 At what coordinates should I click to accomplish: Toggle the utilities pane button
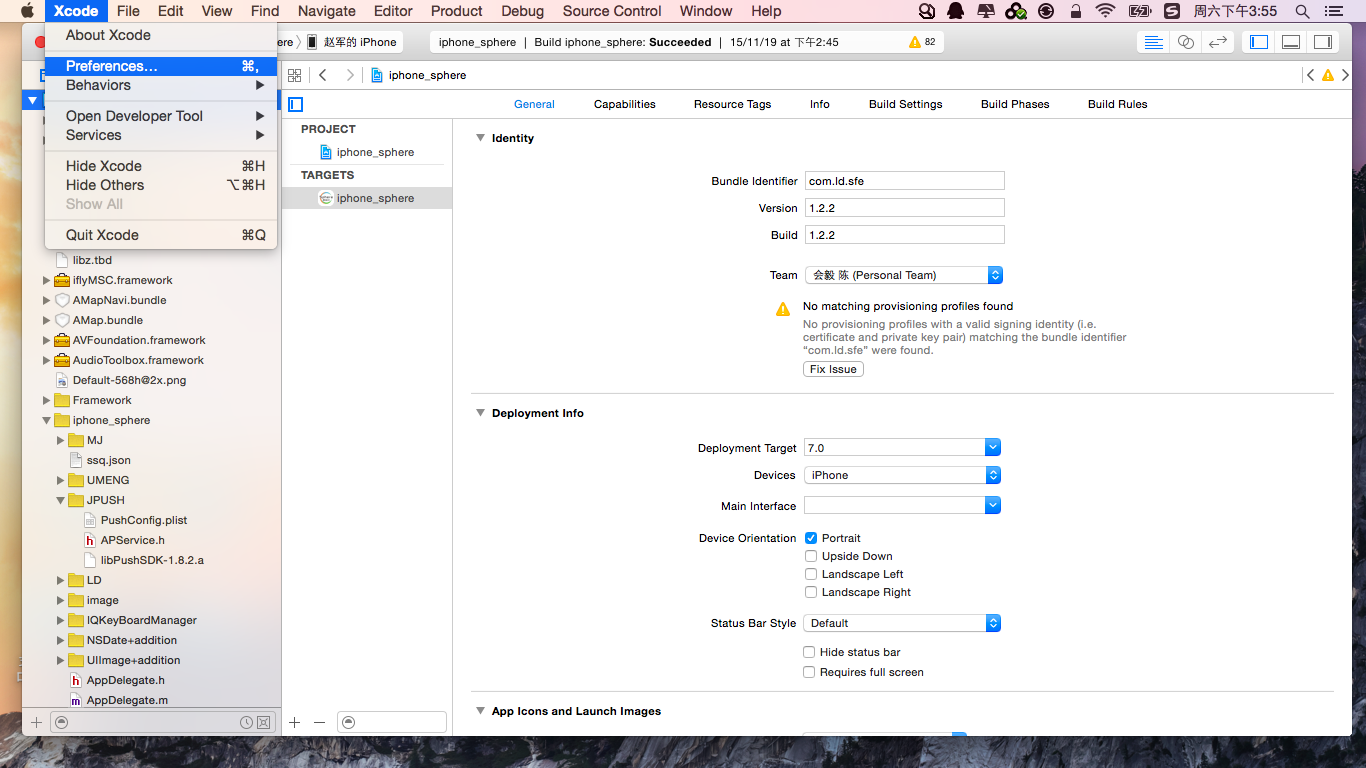(x=1322, y=42)
